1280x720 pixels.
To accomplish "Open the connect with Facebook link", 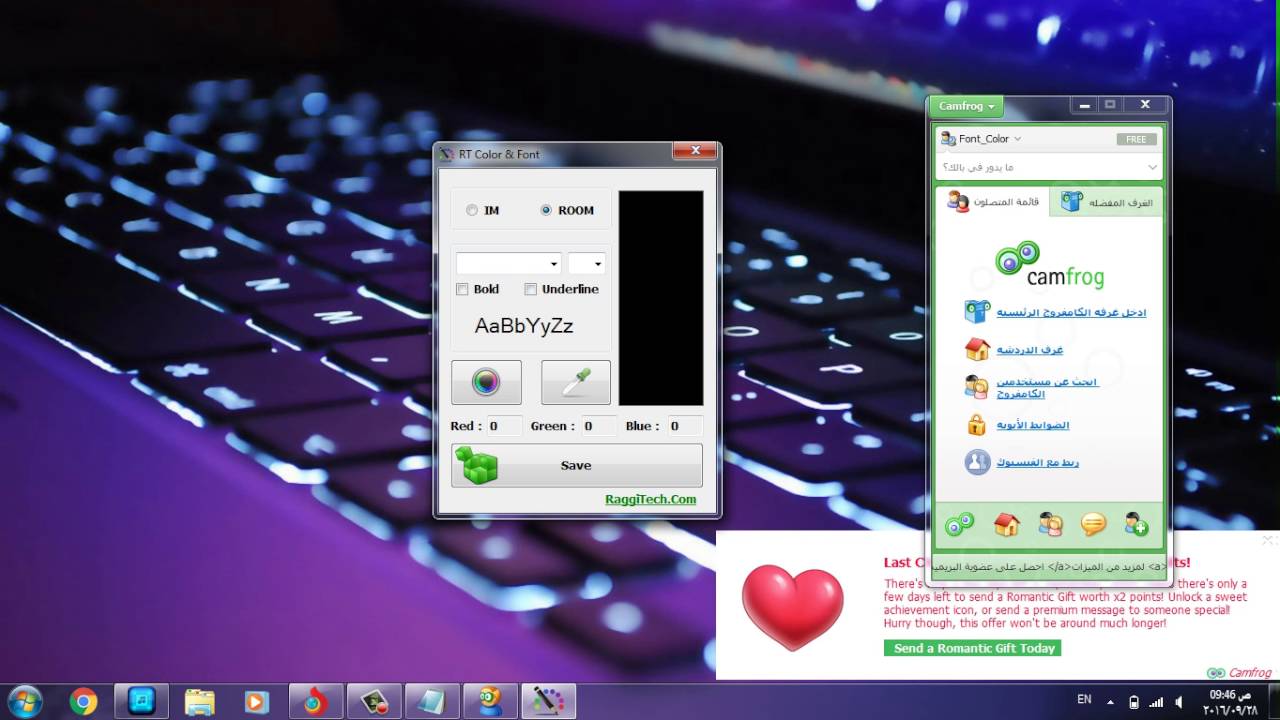I will tap(1037, 462).
